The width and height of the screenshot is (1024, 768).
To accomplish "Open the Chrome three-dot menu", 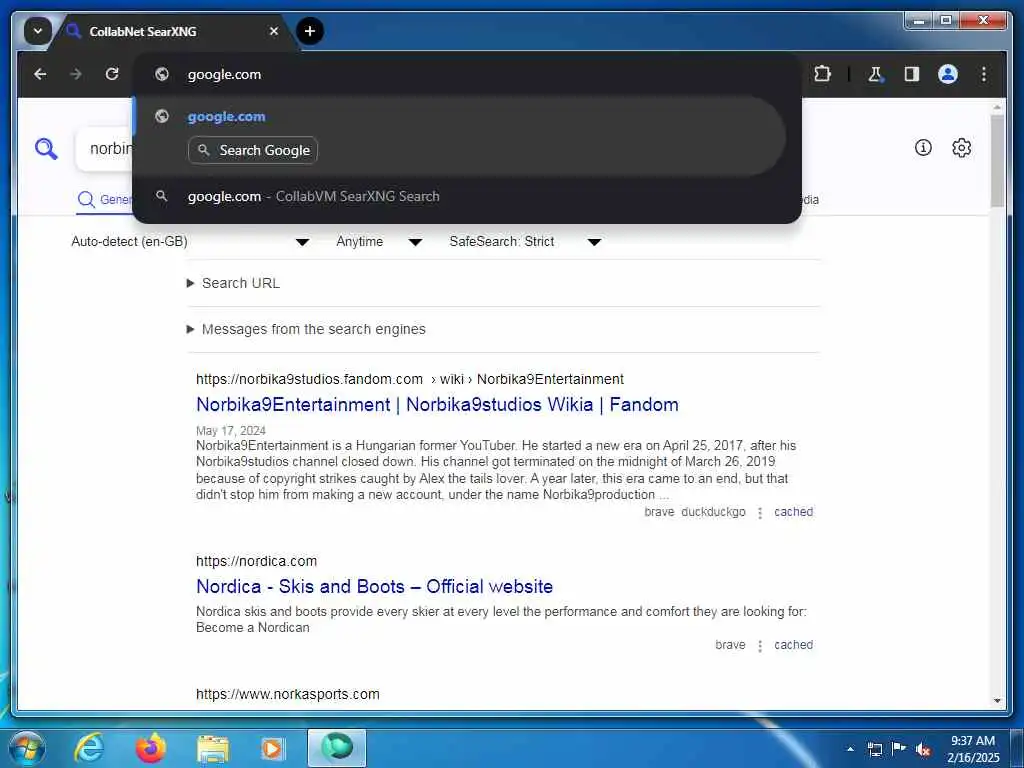I will (x=984, y=74).
